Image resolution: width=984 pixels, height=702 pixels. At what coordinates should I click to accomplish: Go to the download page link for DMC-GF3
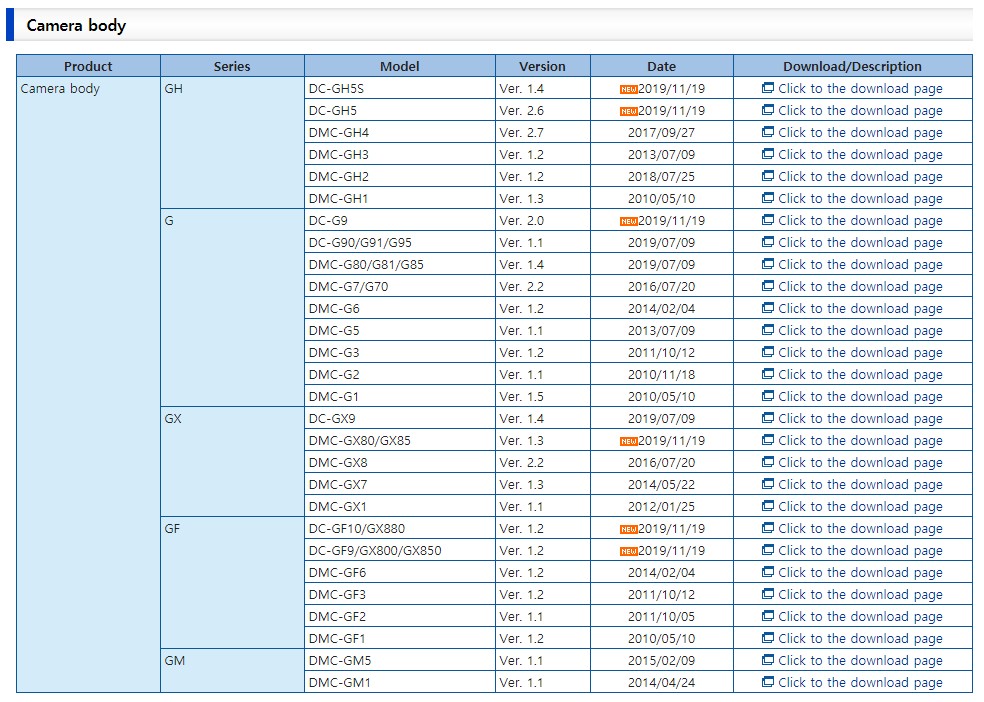860,594
